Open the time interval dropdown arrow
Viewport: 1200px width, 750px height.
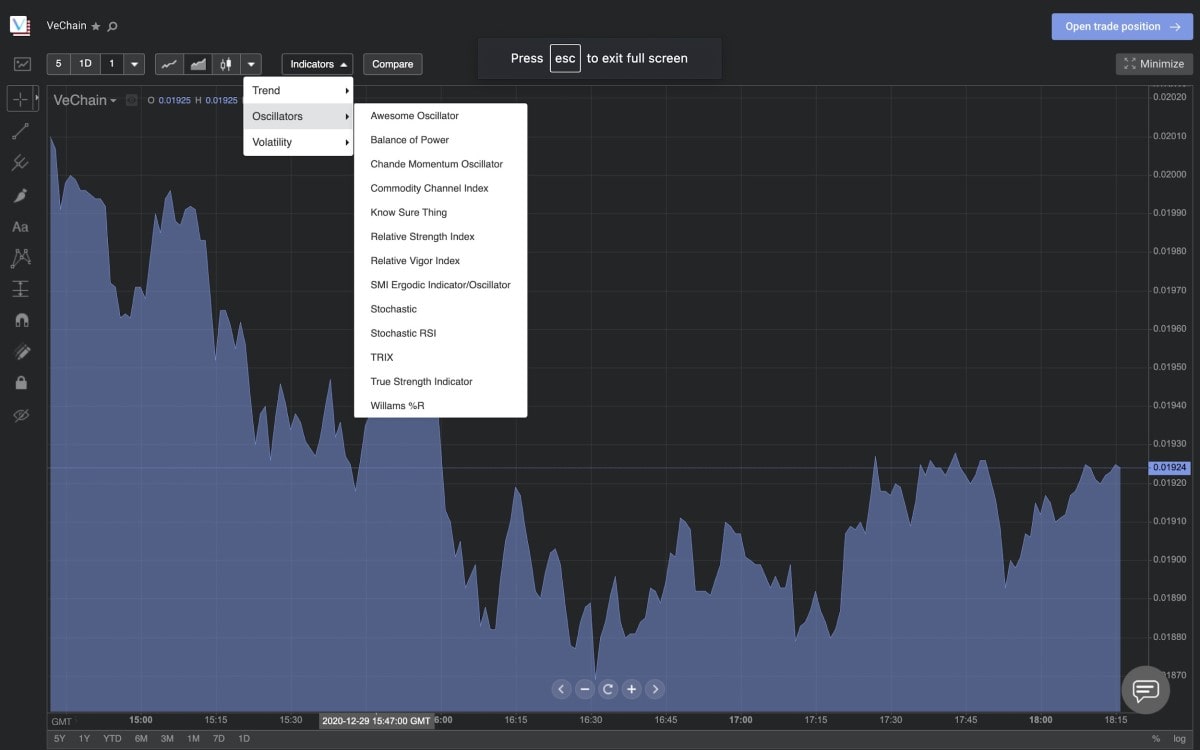point(134,64)
